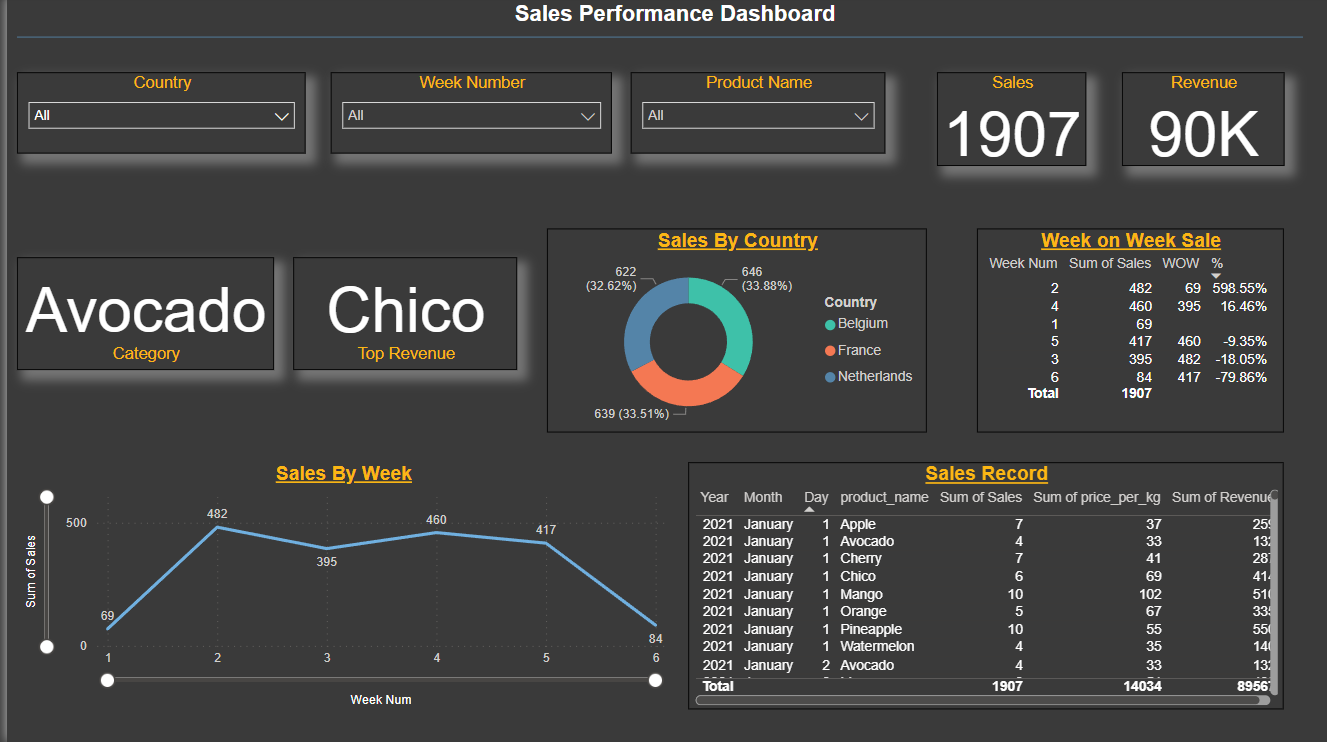Click the Sales Record vertical scrollbar

(x=1273, y=590)
